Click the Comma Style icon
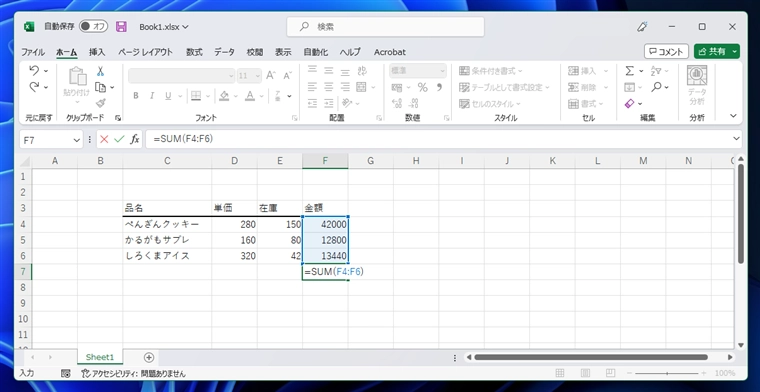 (439, 87)
